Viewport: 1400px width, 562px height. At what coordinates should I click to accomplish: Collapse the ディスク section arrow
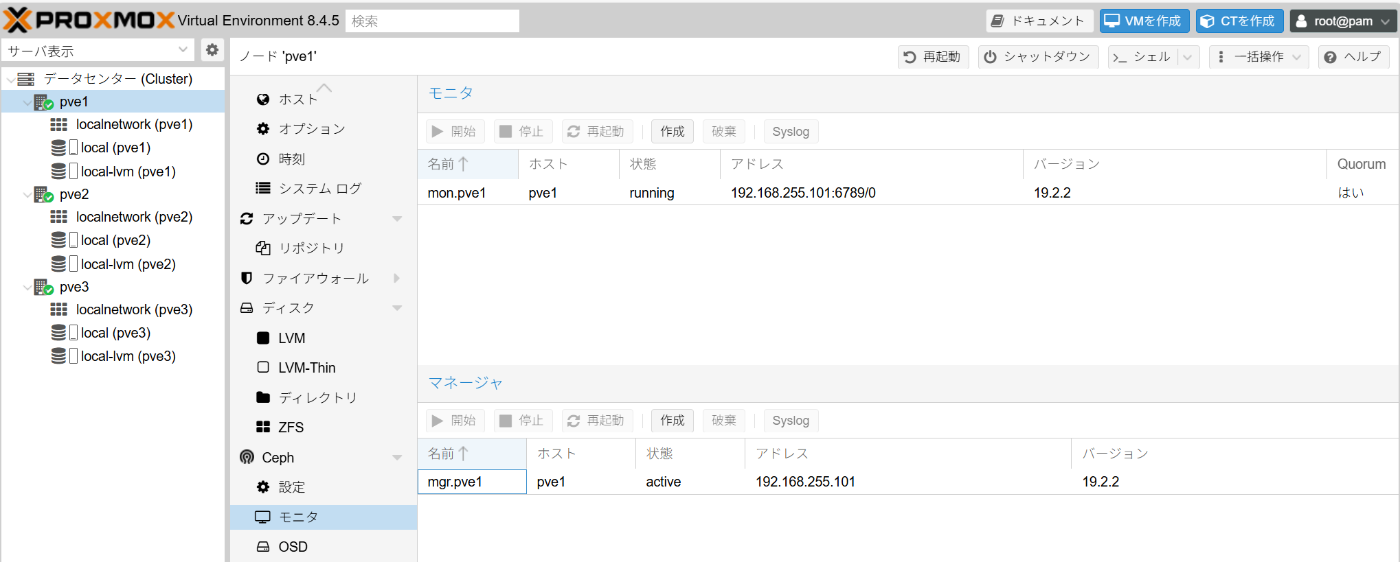(x=397, y=308)
